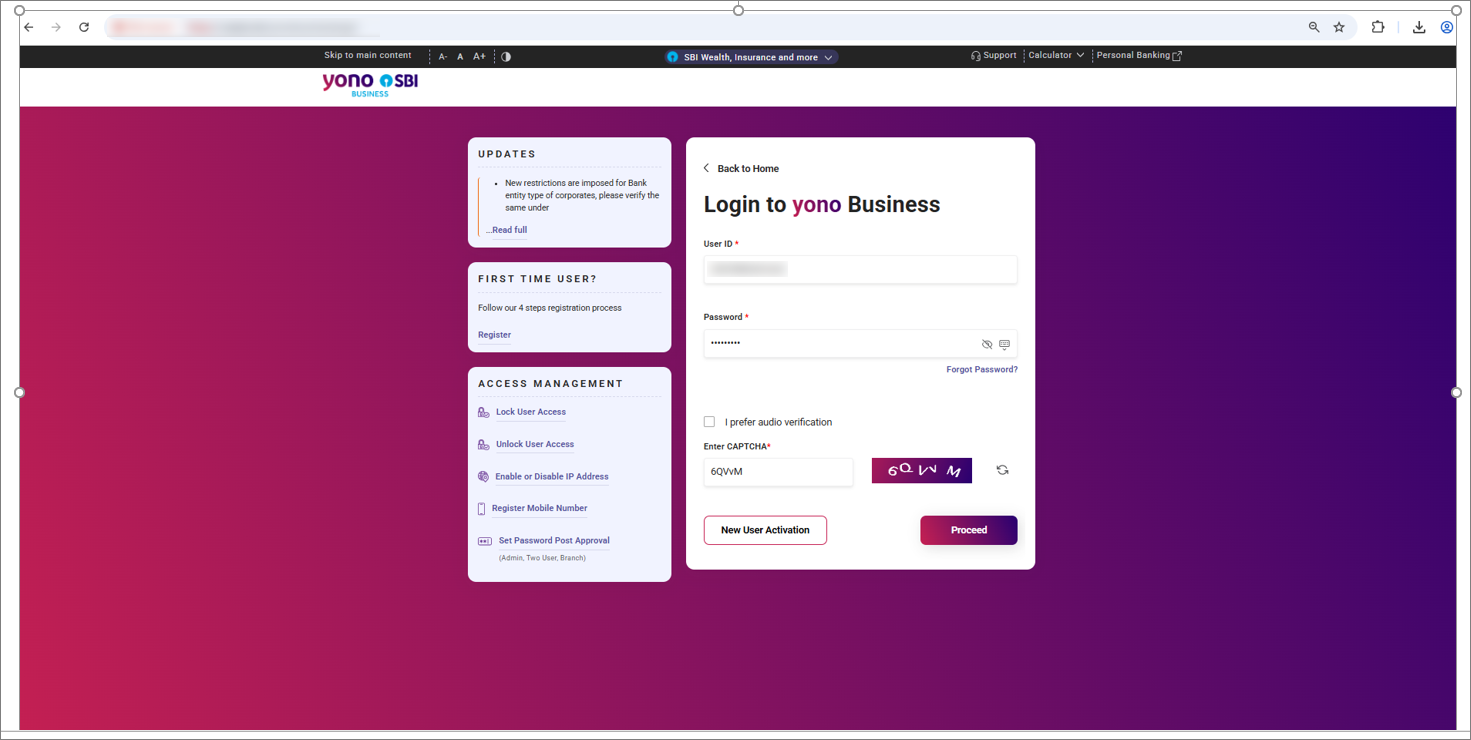Reload the page with refresh icon
The image size is (1471, 740).
pos(84,27)
